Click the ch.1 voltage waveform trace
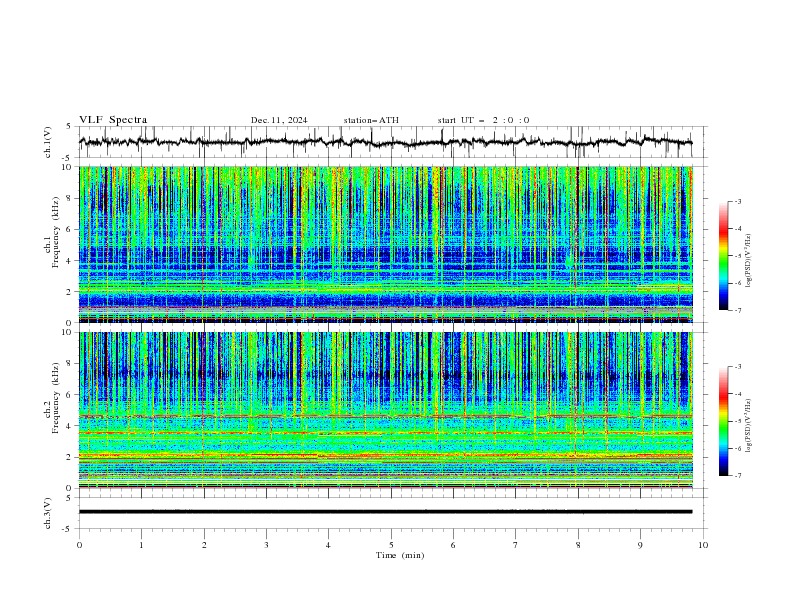This screenshot has height=612, width=792. pos(385,142)
